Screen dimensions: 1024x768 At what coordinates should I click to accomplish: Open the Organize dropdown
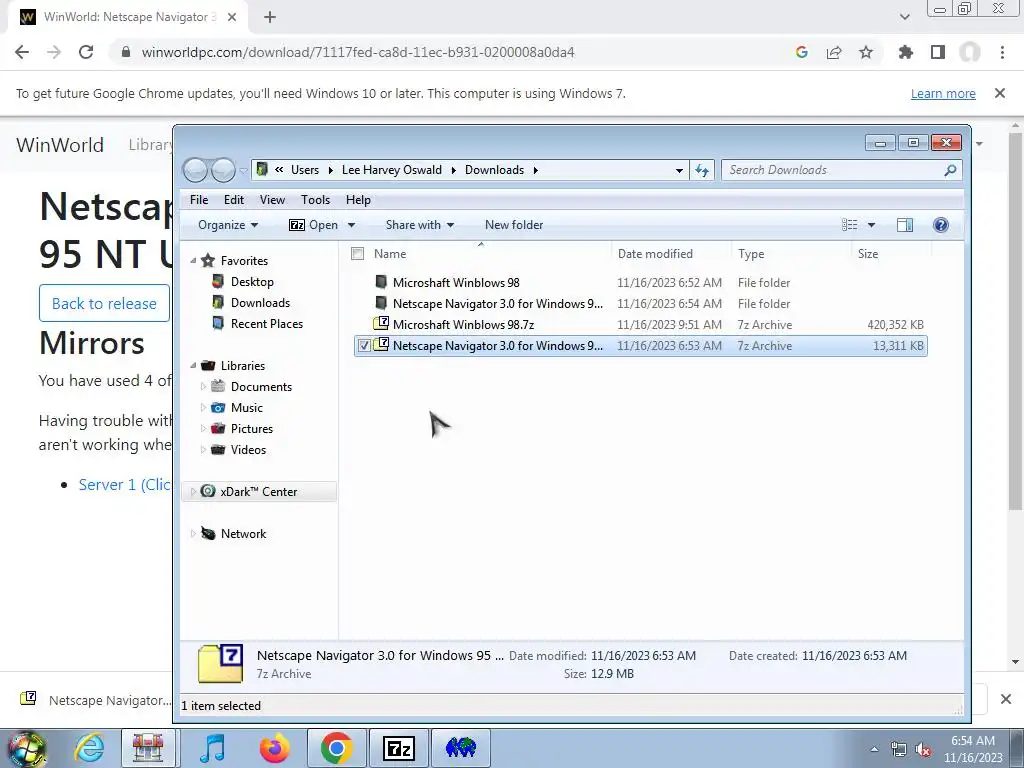[228, 225]
